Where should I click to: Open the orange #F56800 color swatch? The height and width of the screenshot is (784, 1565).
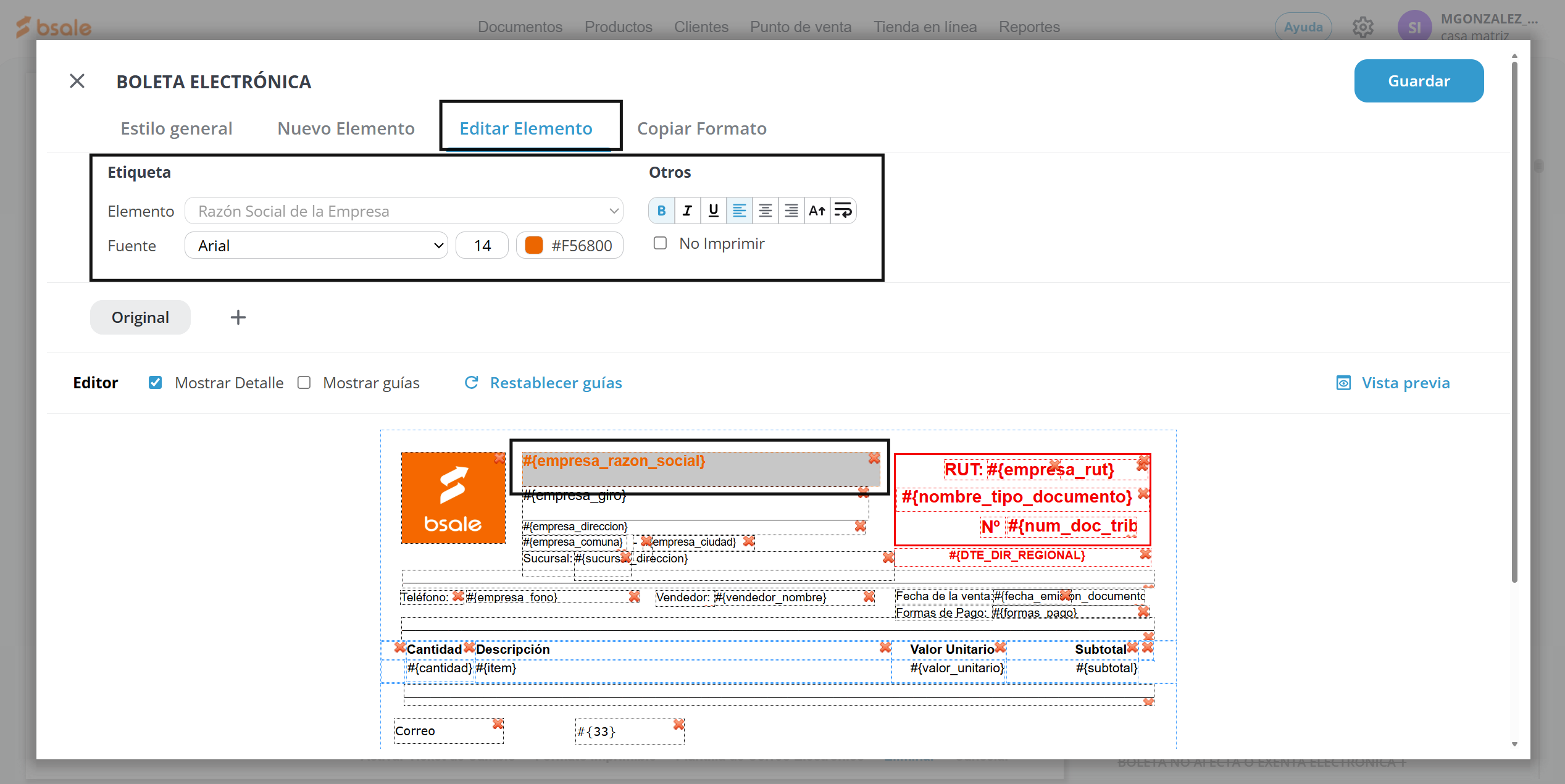click(533, 246)
